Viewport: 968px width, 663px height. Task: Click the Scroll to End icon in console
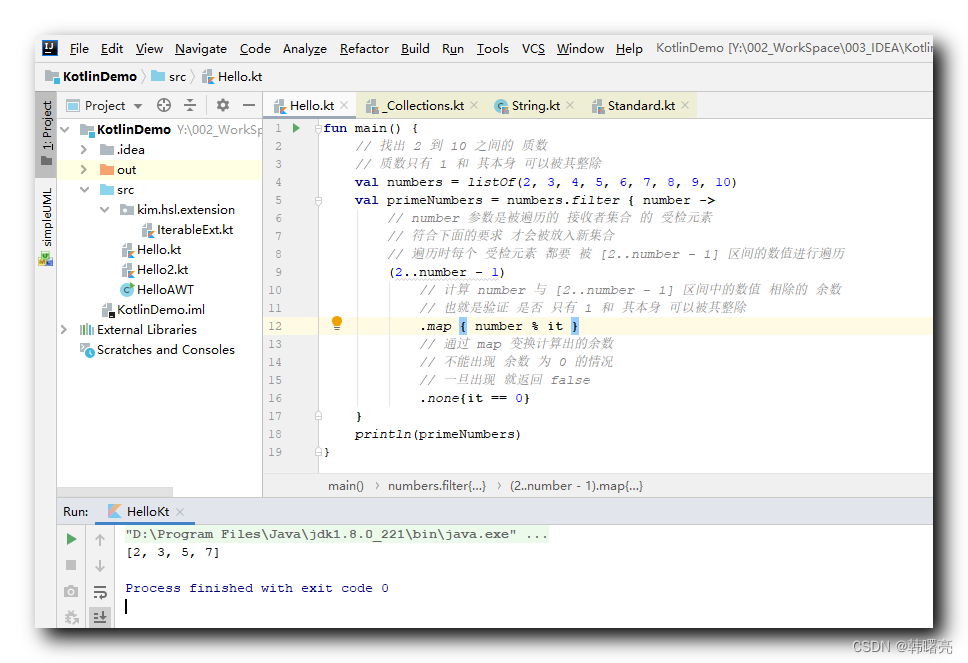tap(99, 617)
